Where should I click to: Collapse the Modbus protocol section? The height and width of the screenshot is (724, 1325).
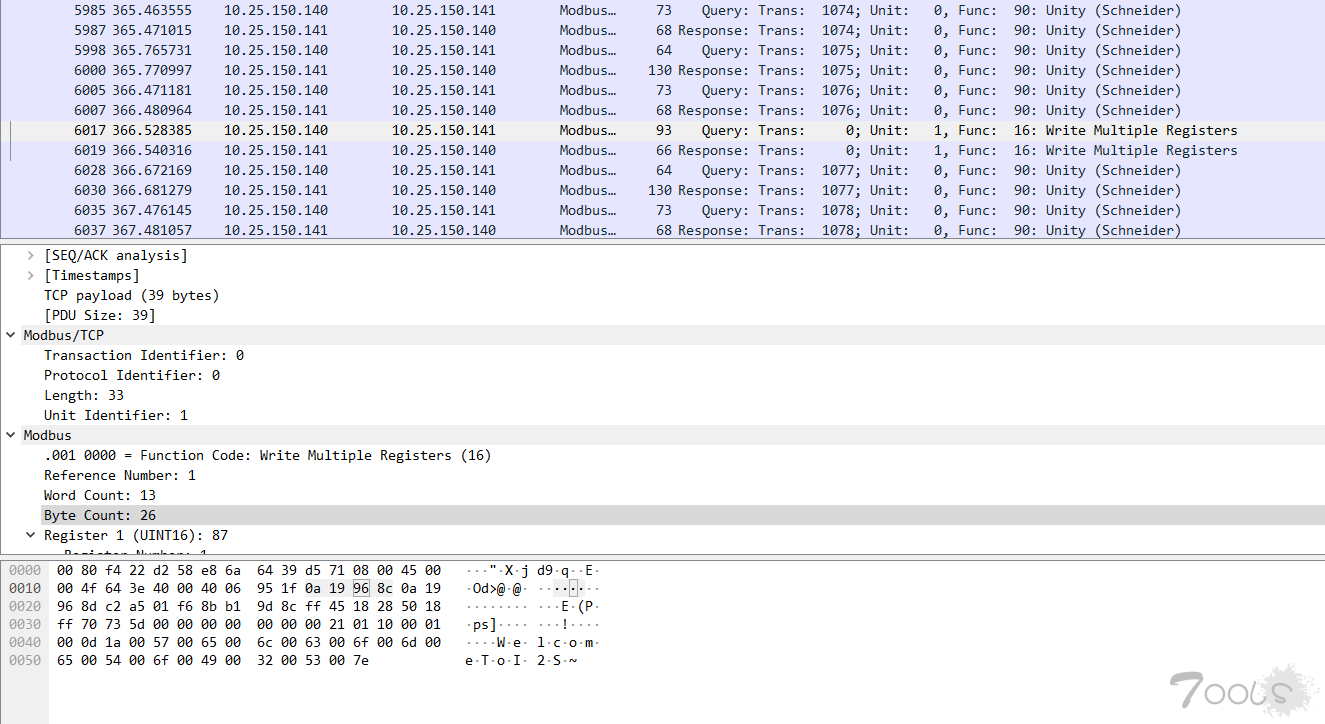pyautogui.click(x=11, y=435)
